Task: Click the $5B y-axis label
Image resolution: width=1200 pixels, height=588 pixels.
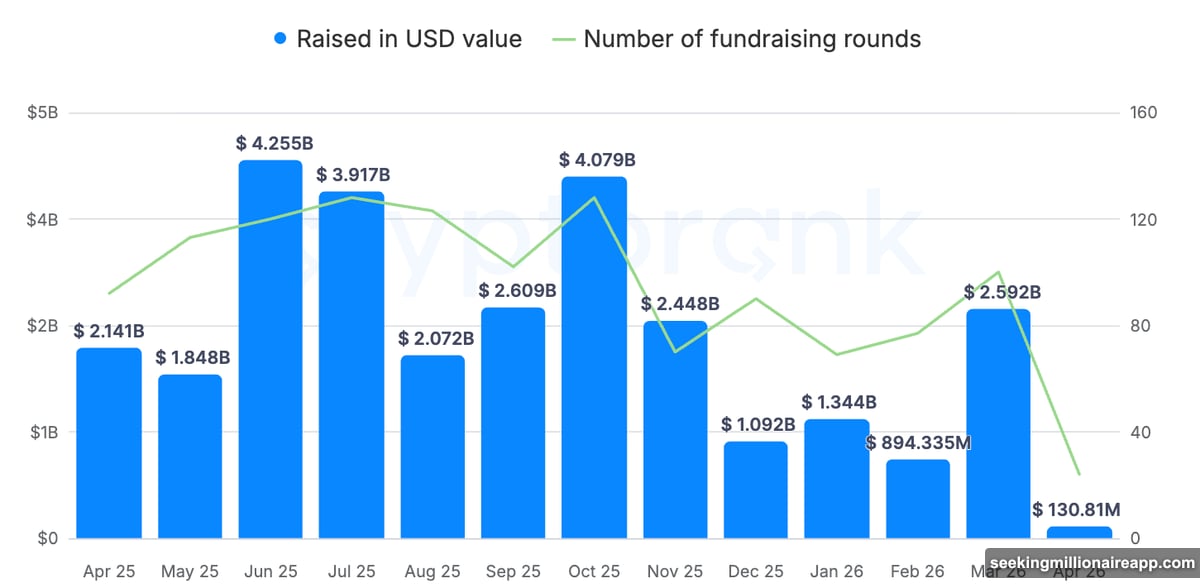Action: (43, 113)
